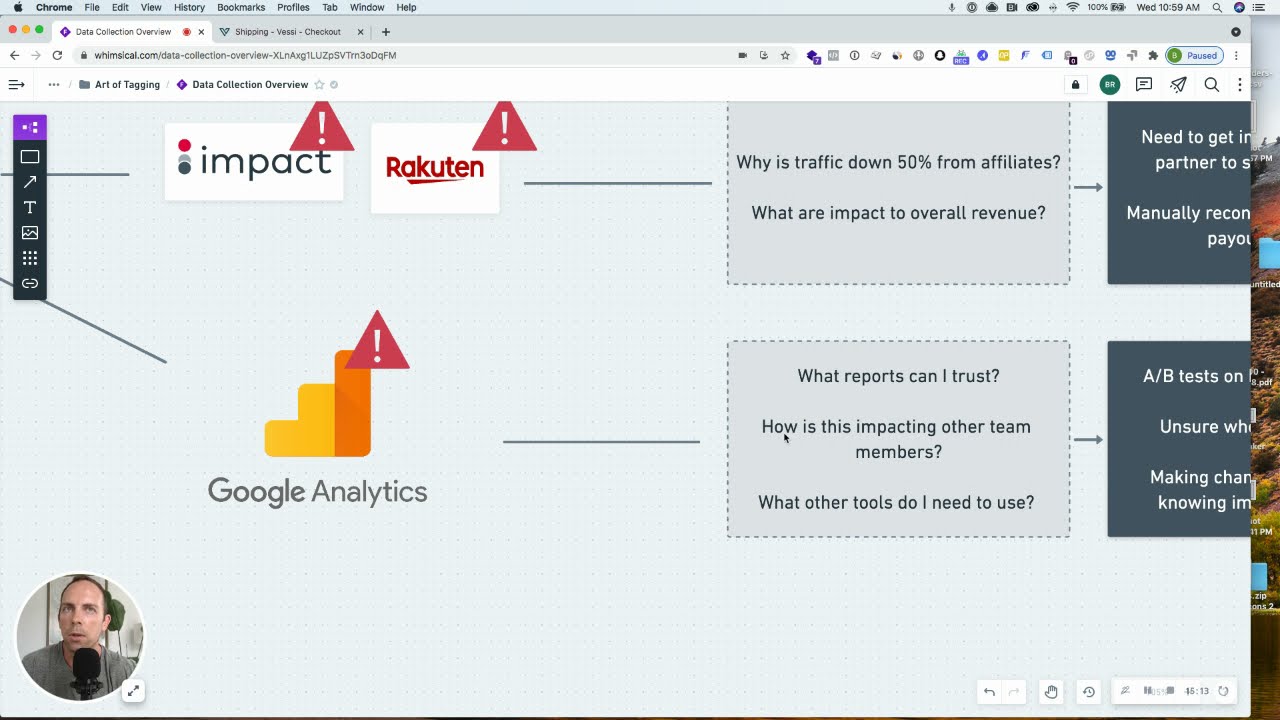The image size is (1280, 720).
Task: Bookmark this page with star icon
Action: [x=785, y=55]
